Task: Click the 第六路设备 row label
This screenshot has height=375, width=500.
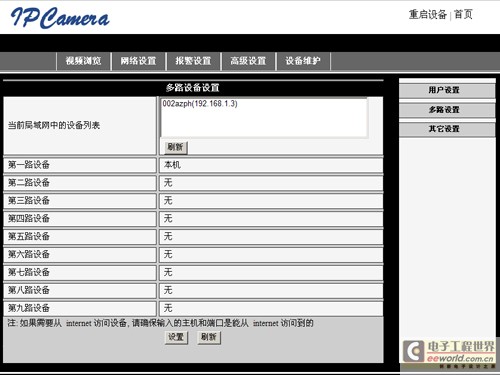Action: pos(29,255)
